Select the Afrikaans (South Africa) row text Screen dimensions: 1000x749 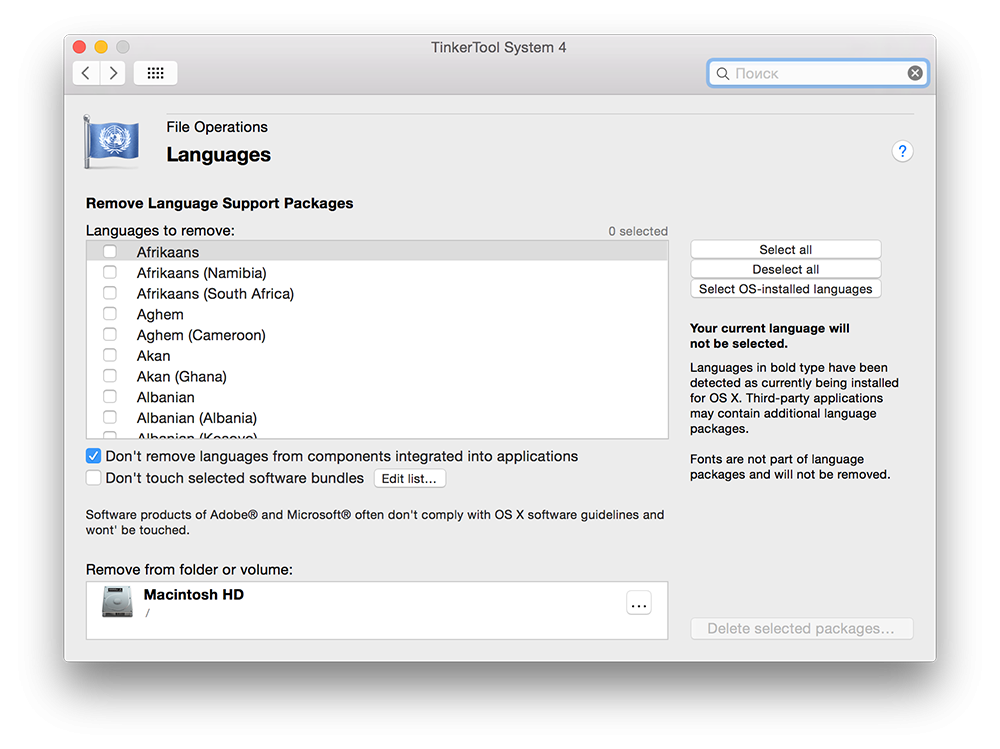click(216, 294)
